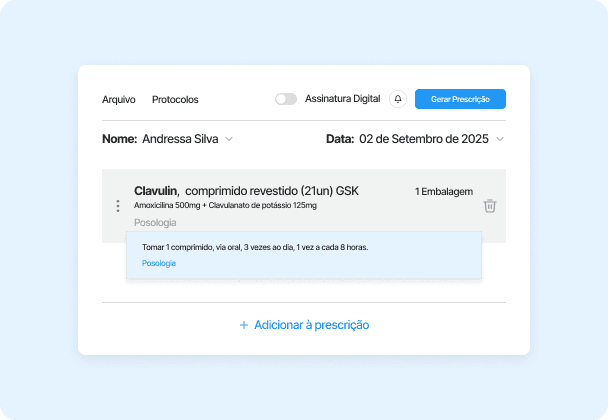Click the Amoxicilina 500mg composition line
The height and width of the screenshot is (420, 608).
point(225,205)
